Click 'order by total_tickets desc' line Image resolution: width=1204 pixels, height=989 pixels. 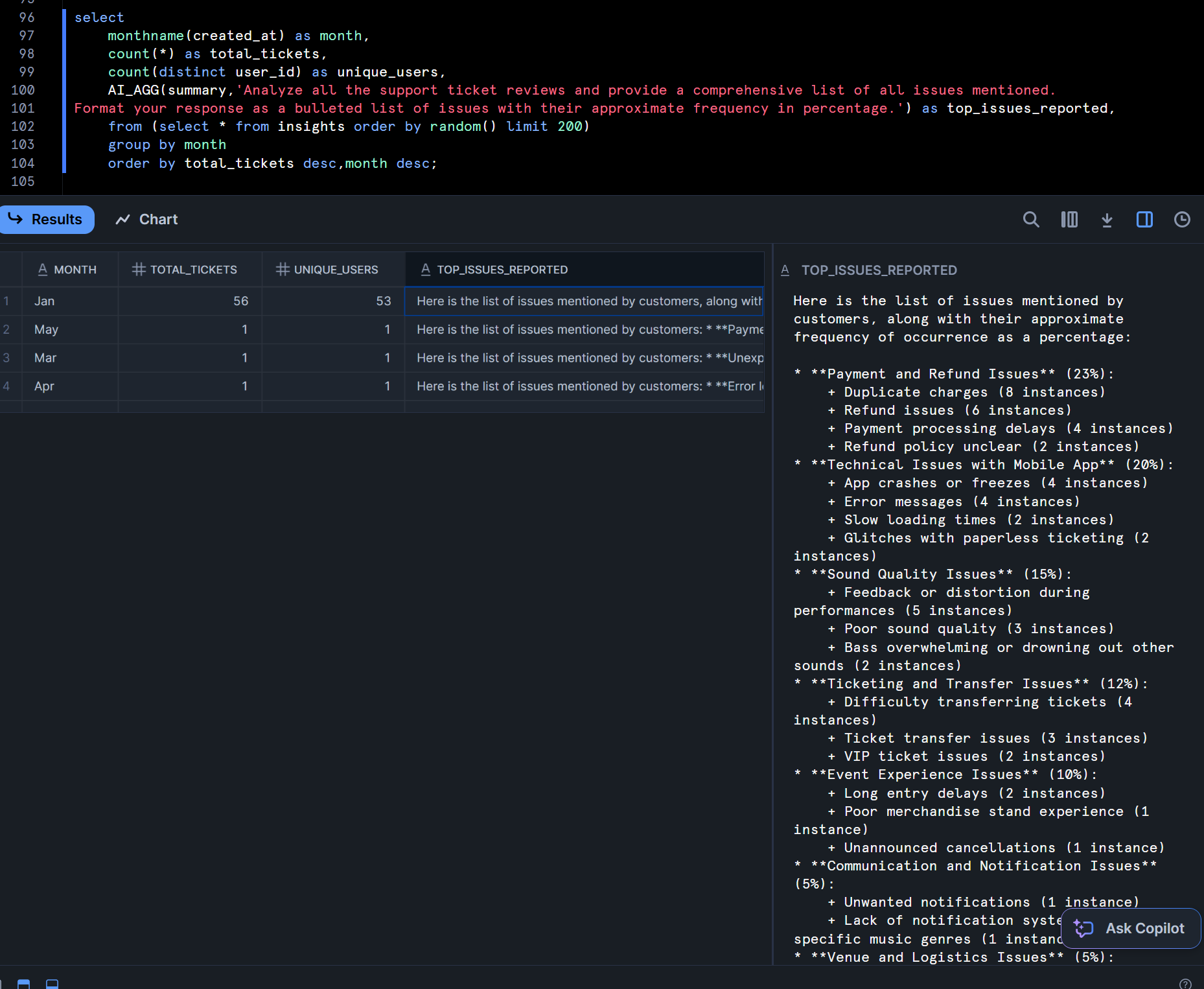222,163
